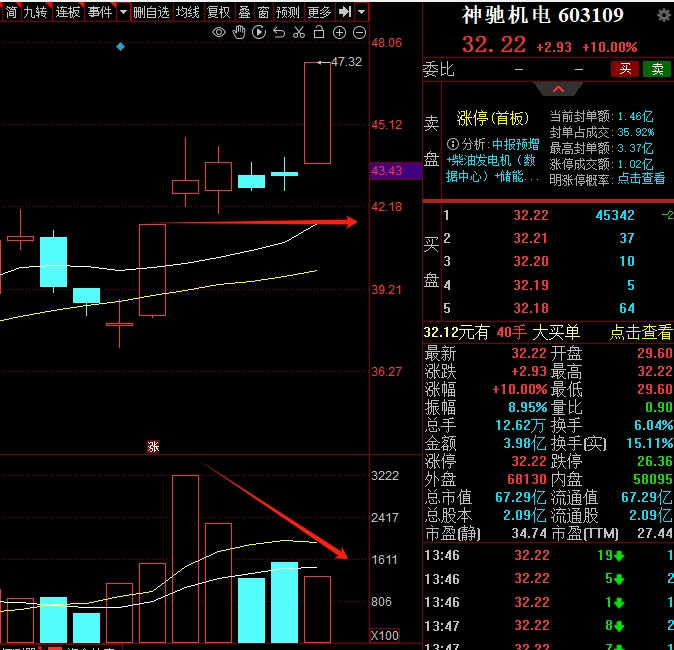Click the jump-to-end arrow toolbar icon
This screenshot has width=674, height=650.
[x=345, y=12]
